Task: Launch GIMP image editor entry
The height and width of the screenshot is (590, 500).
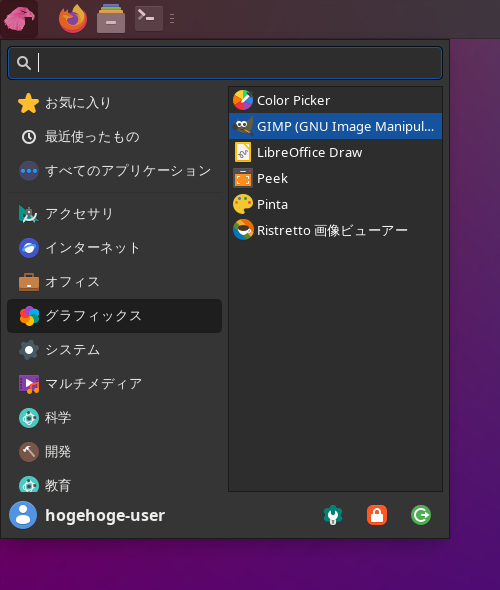Action: (335, 126)
